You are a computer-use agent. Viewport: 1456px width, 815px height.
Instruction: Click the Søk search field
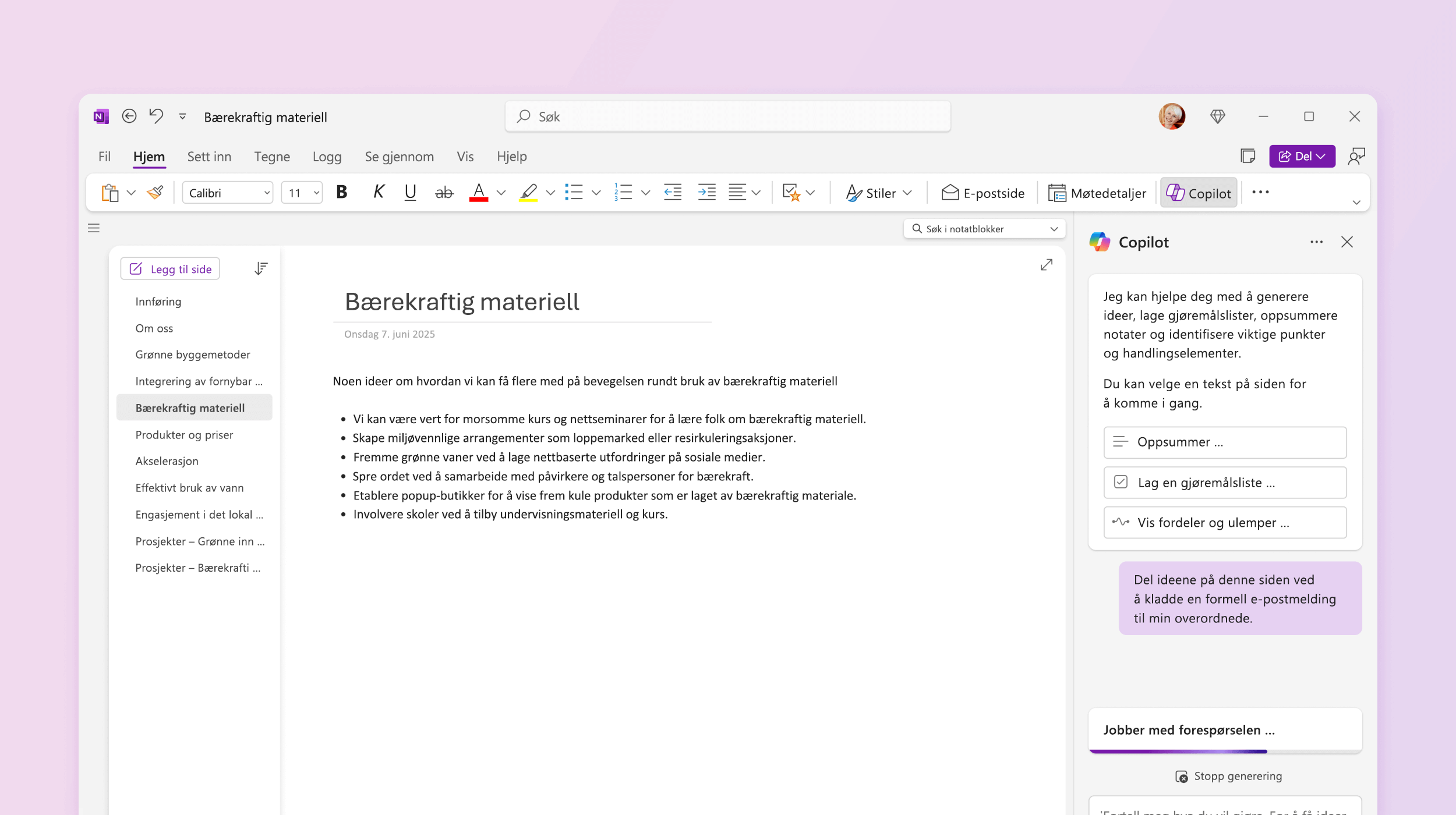[x=728, y=116]
